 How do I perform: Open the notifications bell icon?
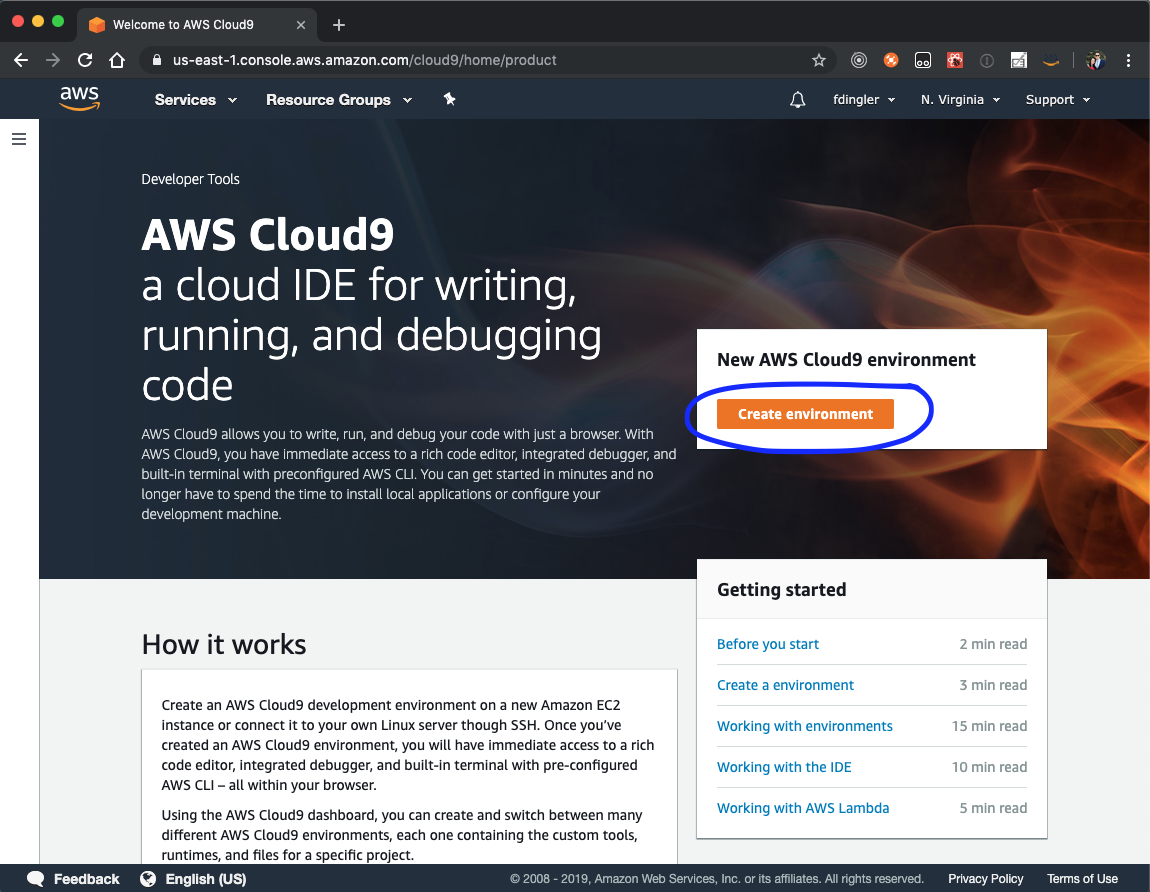tap(797, 100)
